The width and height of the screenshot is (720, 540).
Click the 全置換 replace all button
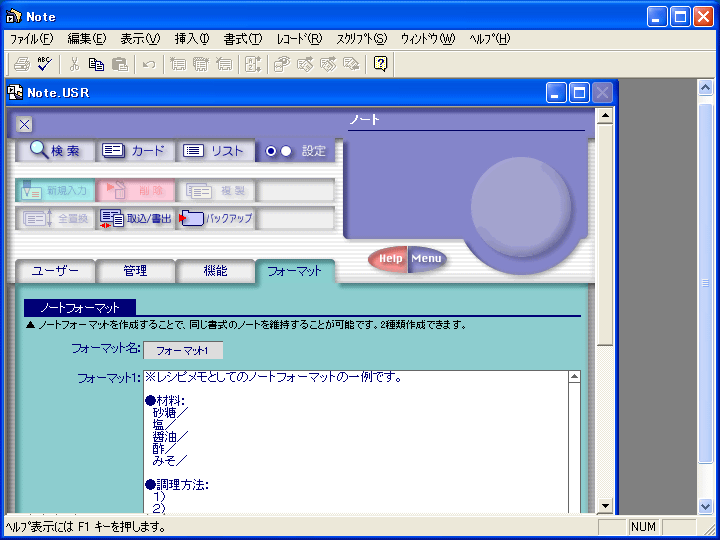tap(55, 218)
